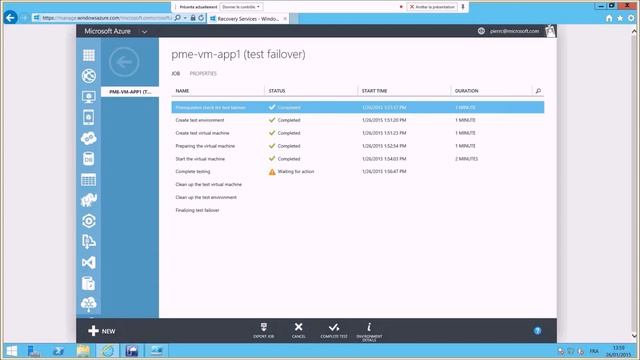This screenshot has height=360, width=640.
Task: Click the Complete Test checkmark command
Action: 334,330
